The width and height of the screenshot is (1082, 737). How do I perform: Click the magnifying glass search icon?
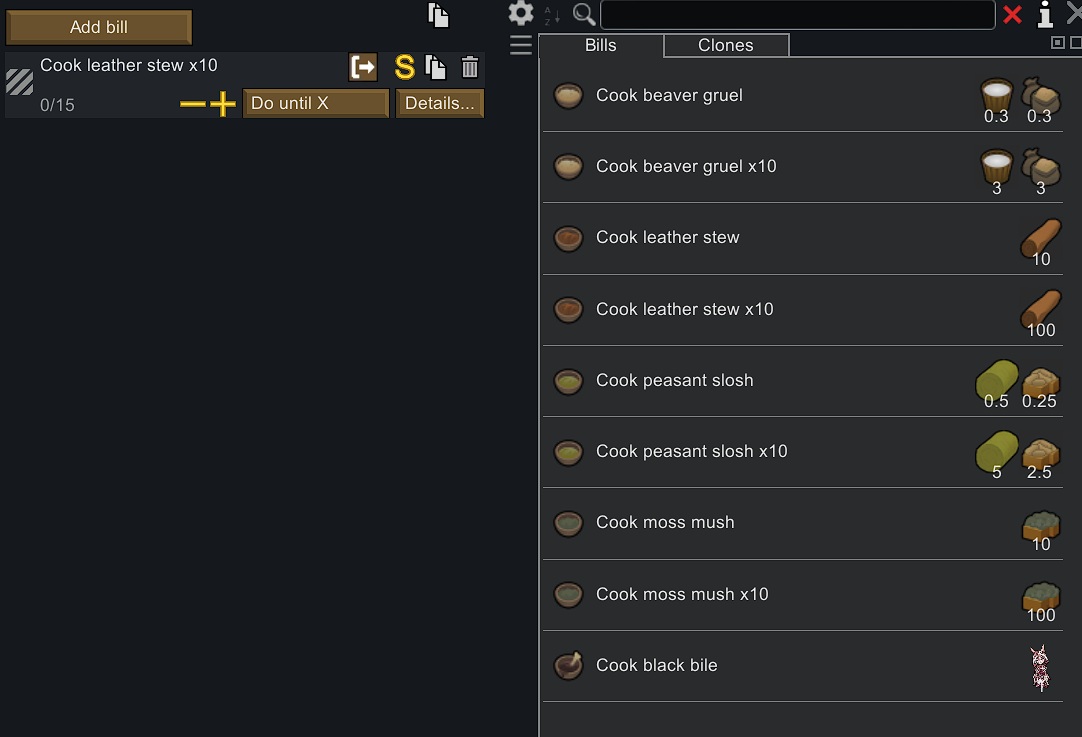pos(584,14)
